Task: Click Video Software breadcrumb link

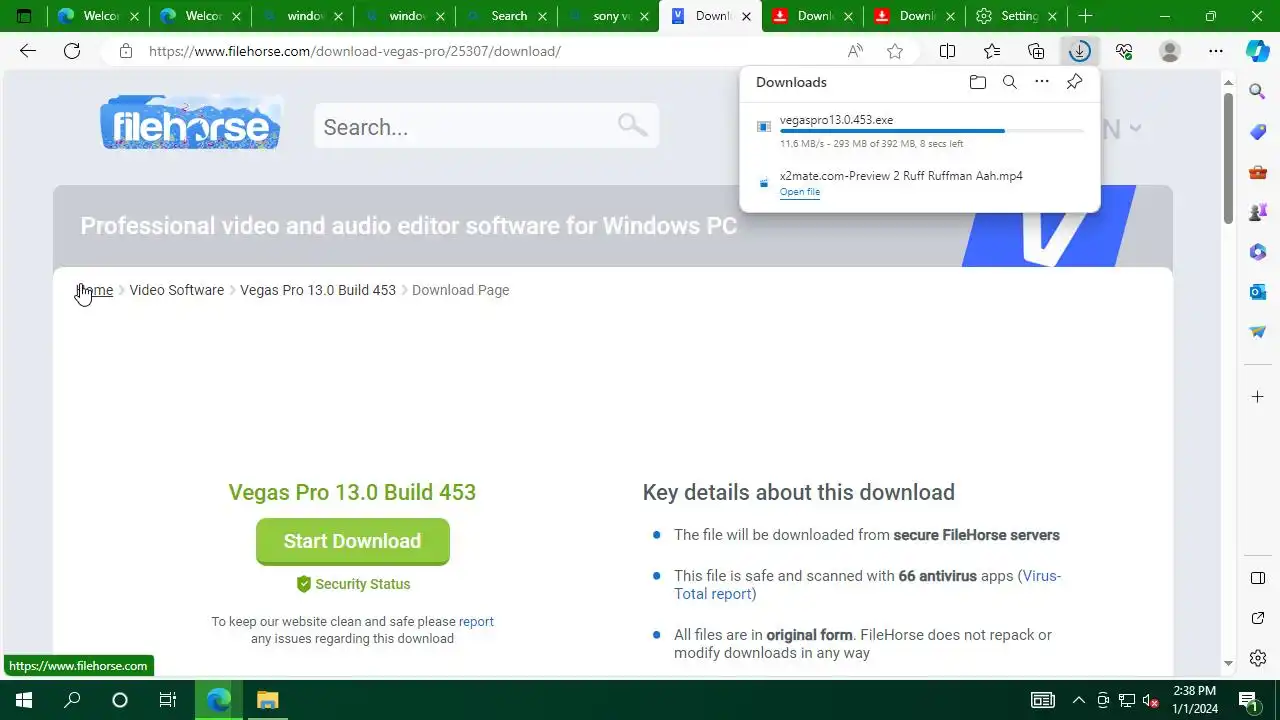Action: [x=177, y=290]
